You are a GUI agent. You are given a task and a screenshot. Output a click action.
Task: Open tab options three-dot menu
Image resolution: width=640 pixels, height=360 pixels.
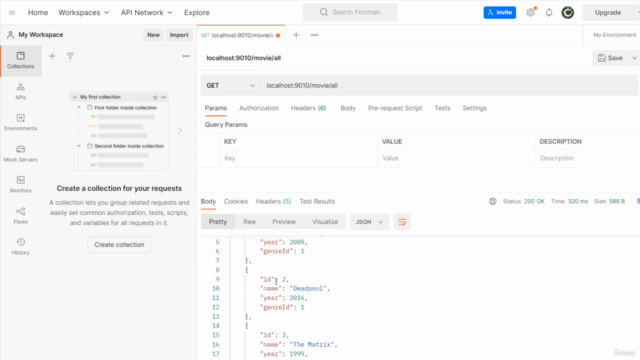coord(314,35)
